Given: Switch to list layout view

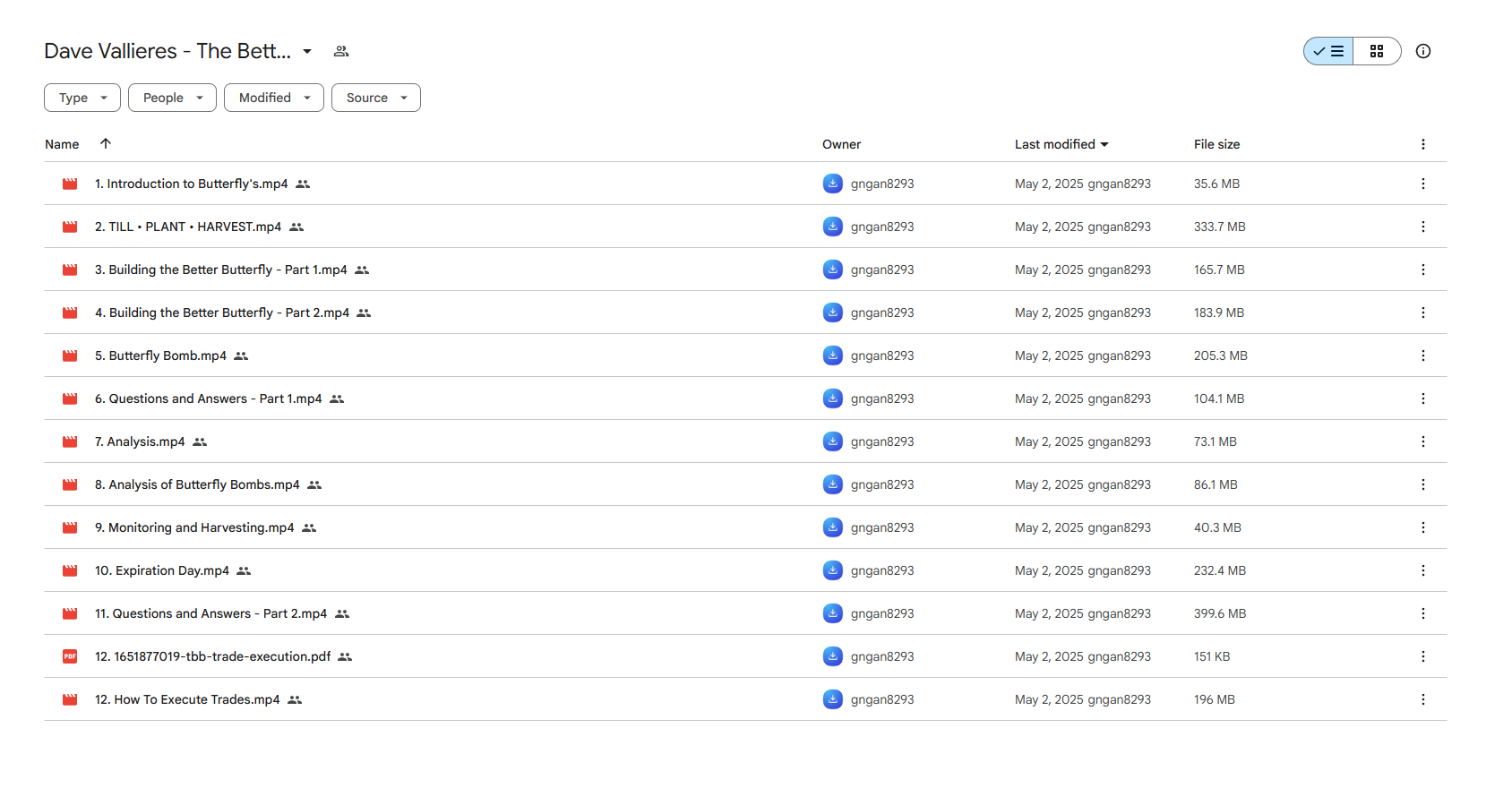Looking at the screenshot, I should coord(1328,51).
